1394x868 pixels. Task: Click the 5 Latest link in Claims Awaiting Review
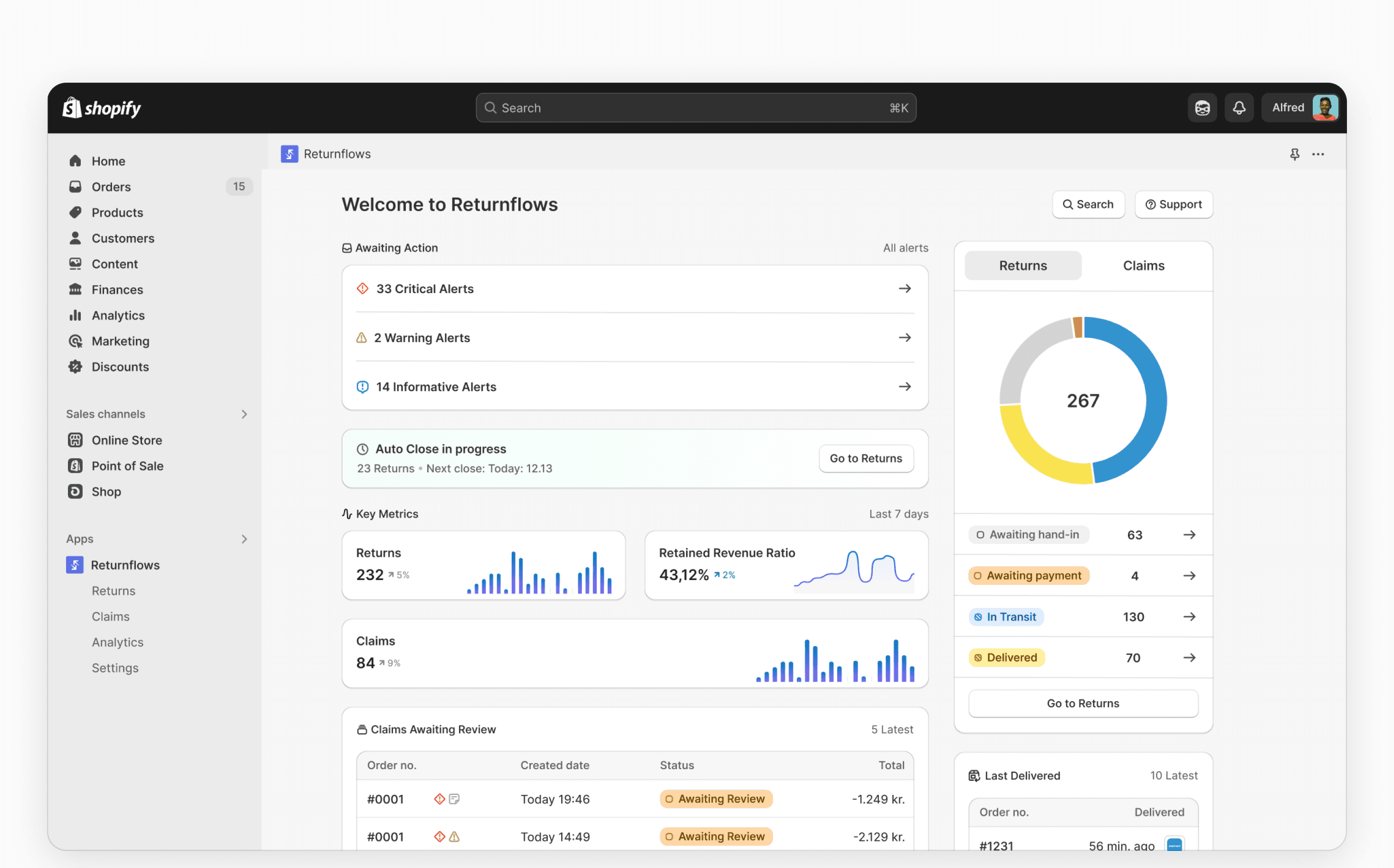(892, 729)
